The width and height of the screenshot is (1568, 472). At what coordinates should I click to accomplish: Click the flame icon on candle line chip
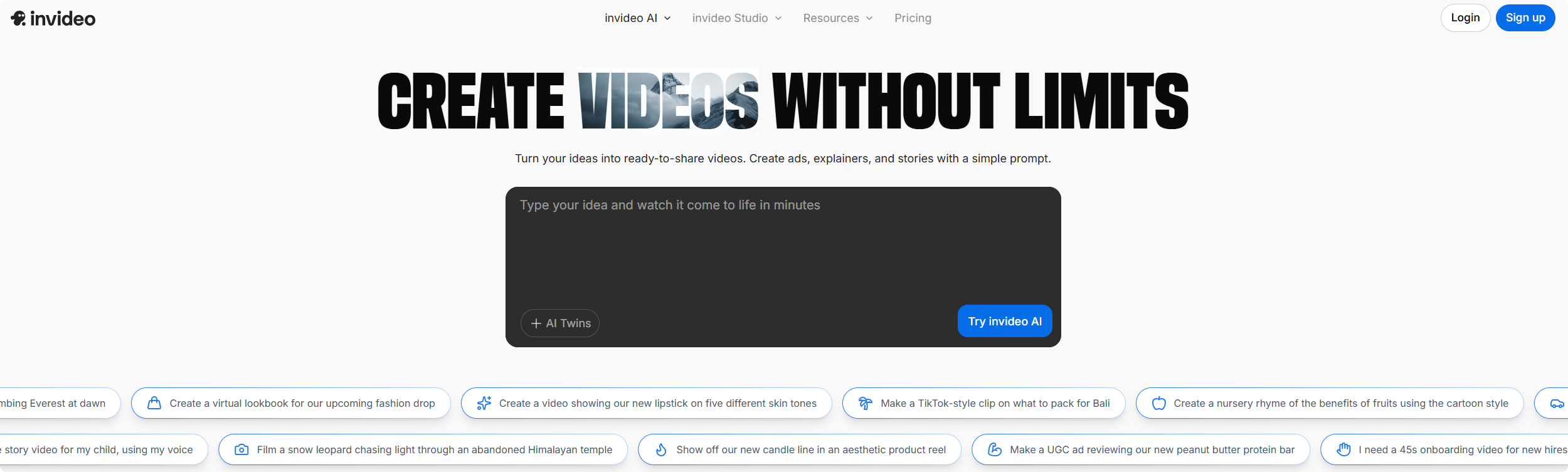pyautogui.click(x=661, y=449)
